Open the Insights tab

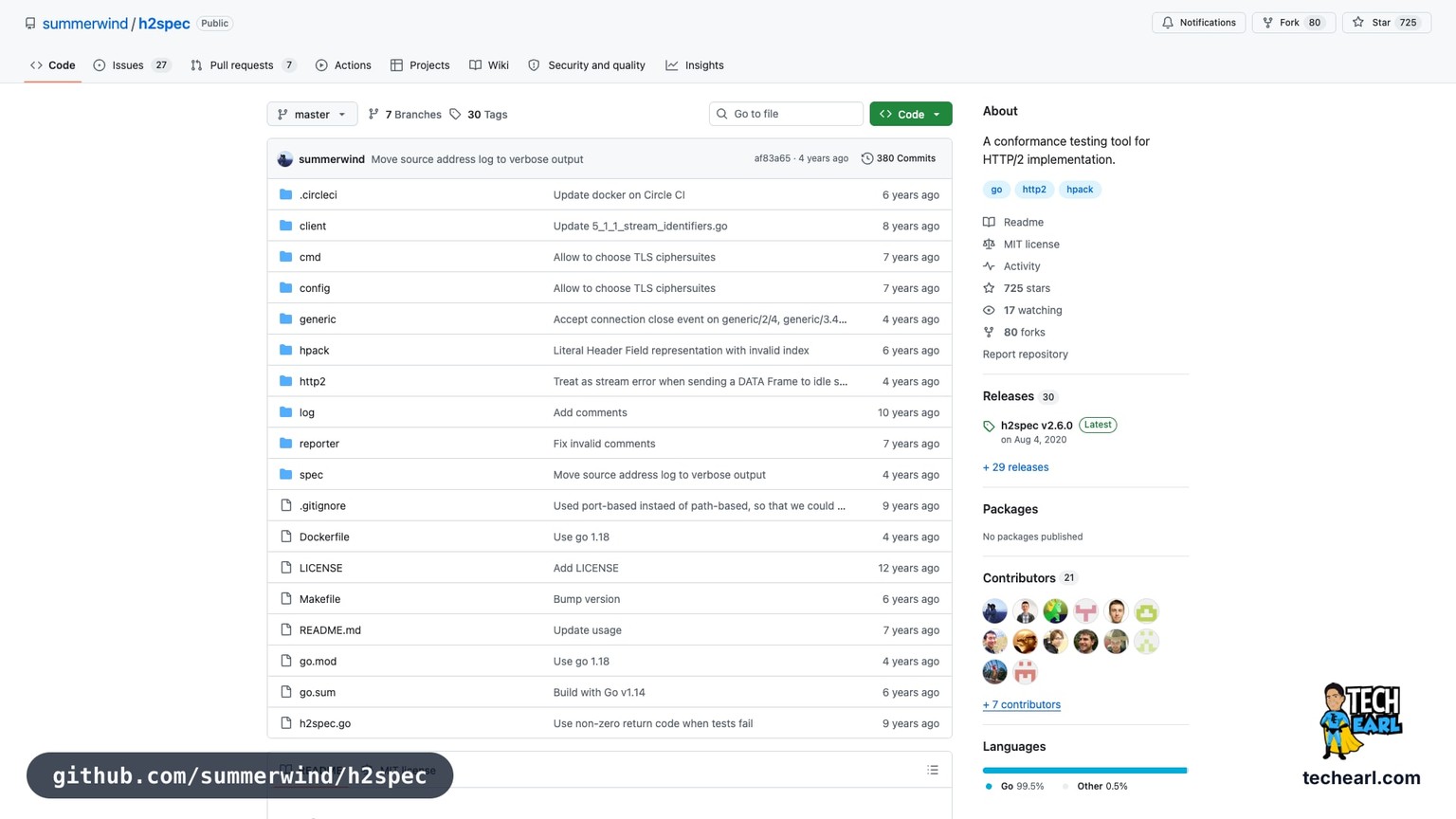695,65
